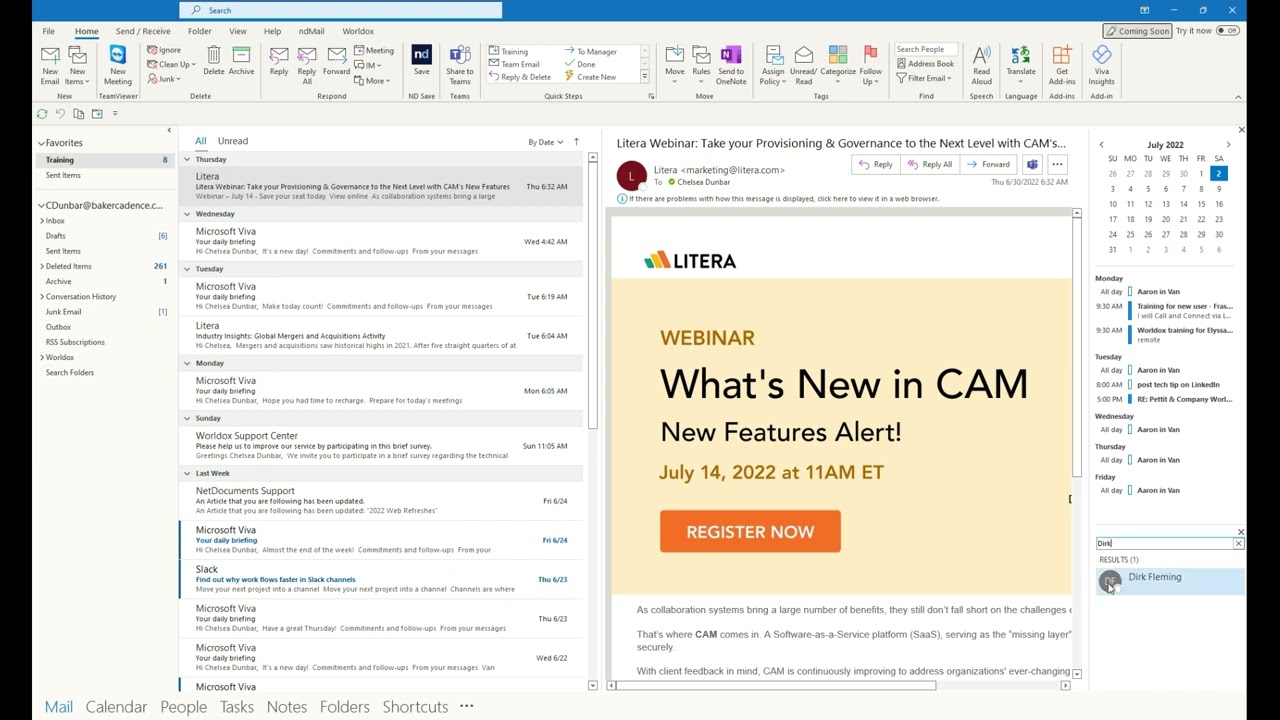This screenshot has width=1280, height=720.
Task: Reverse sort order arrow in message list
Action: 576,142
